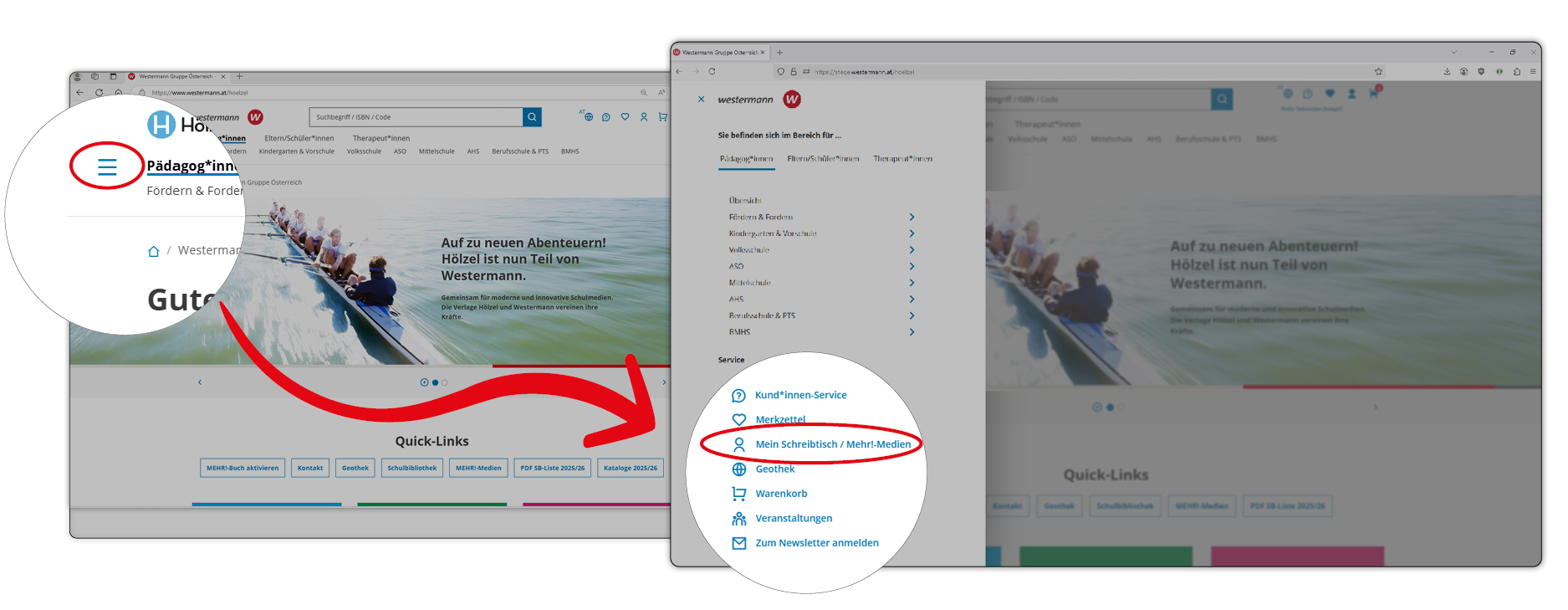Viewport: 1568px width, 610px height.
Task: Click the Geothek globe icon
Action: (x=738, y=469)
